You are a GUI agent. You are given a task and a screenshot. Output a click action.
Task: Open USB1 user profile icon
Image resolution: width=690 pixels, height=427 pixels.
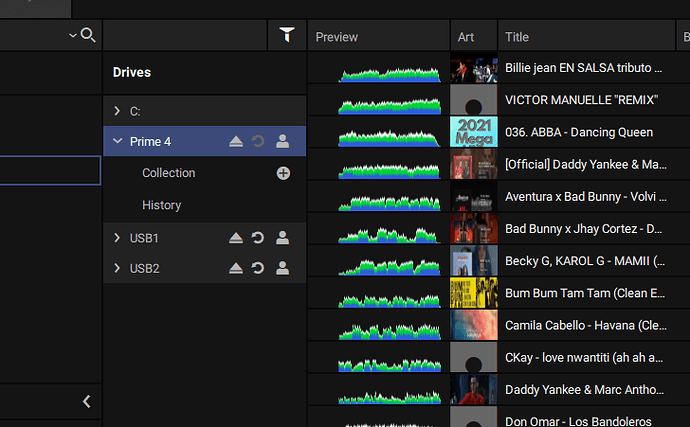point(283,238)
